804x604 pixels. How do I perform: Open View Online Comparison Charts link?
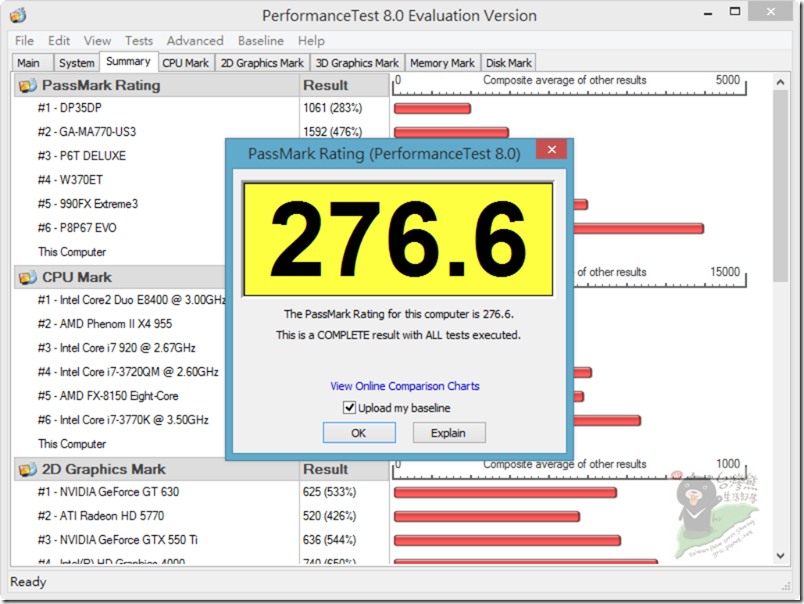pyautogui.click(x=405, y=386)
